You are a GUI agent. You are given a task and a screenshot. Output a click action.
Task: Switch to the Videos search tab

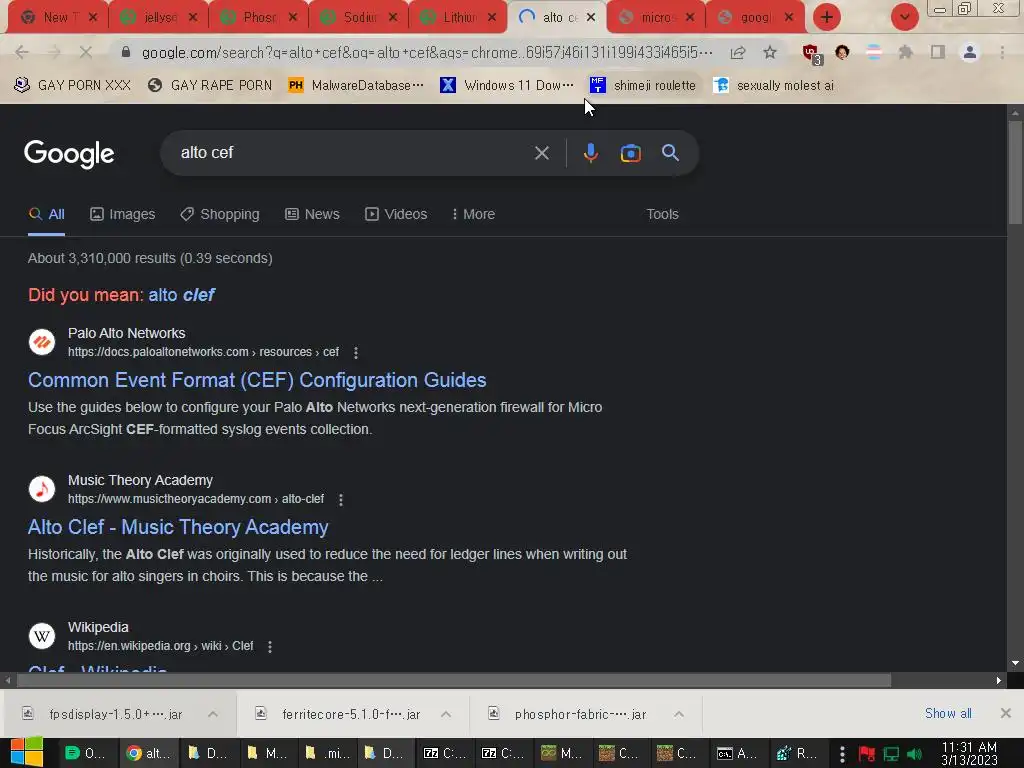point(396,214)
